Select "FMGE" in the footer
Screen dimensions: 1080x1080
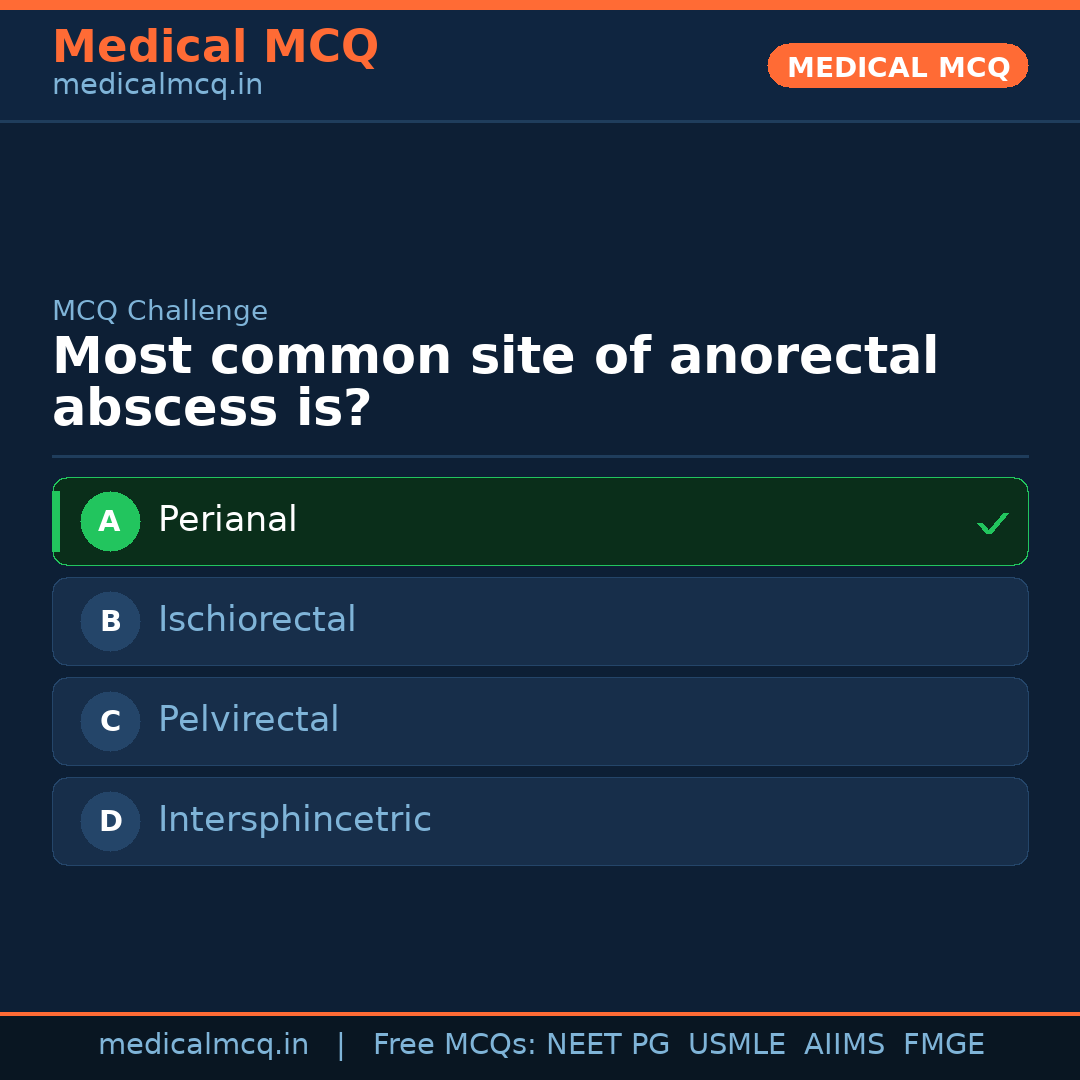[943, 1045]
